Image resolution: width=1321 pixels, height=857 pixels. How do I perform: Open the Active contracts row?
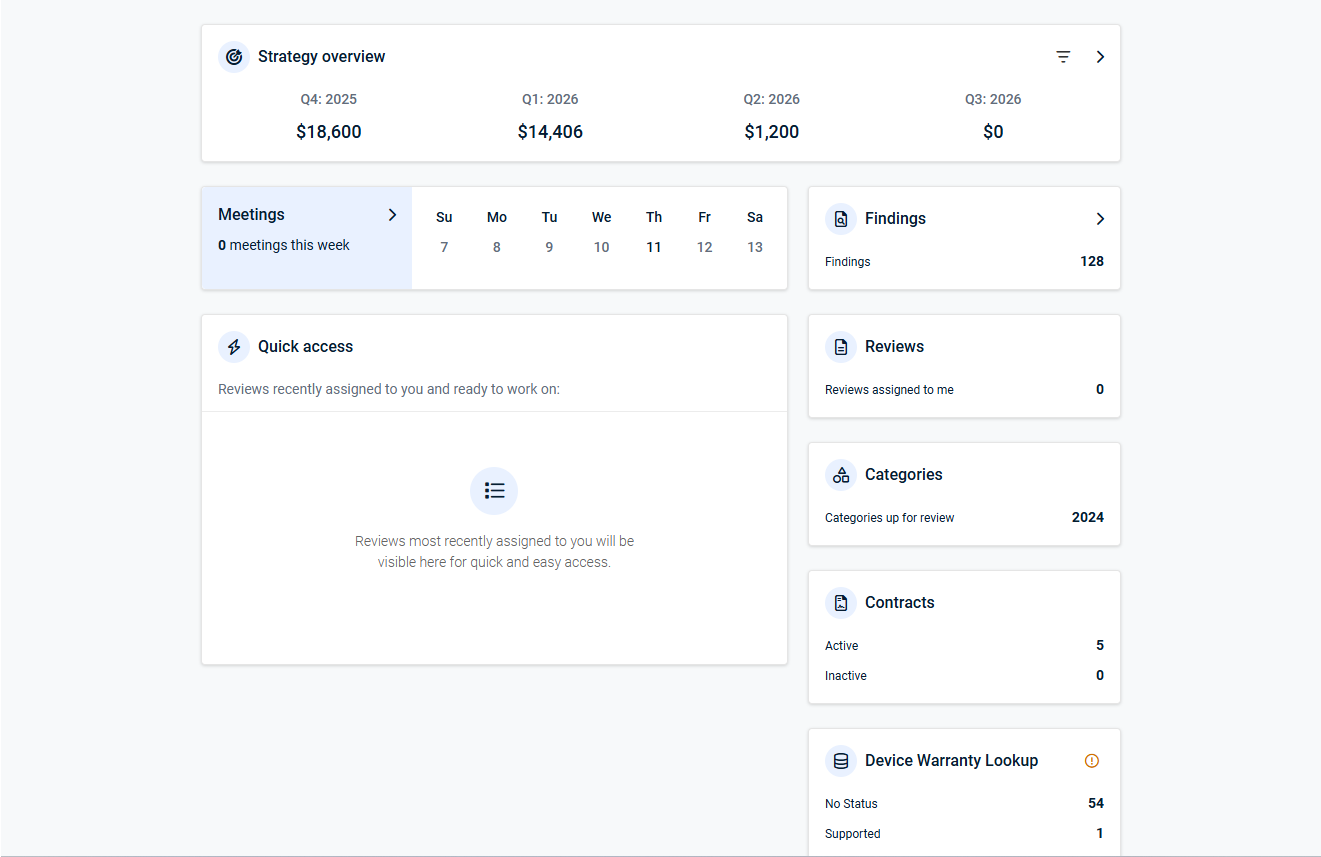pos(964,646)
